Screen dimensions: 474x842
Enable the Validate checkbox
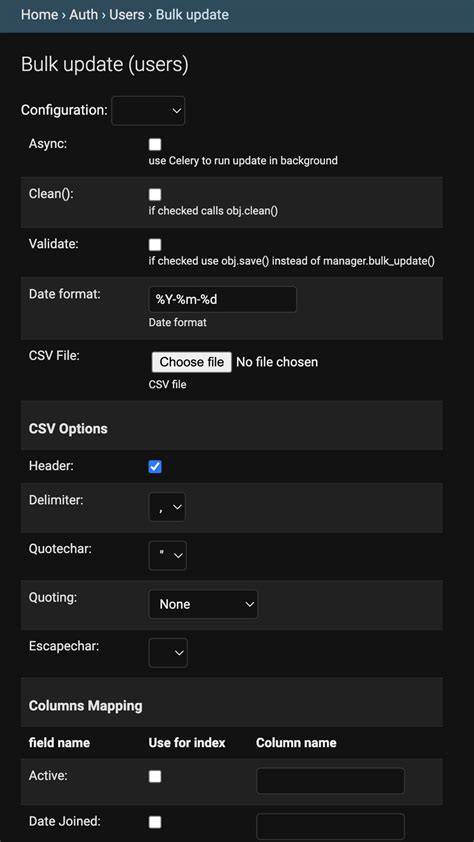[155, 245]
